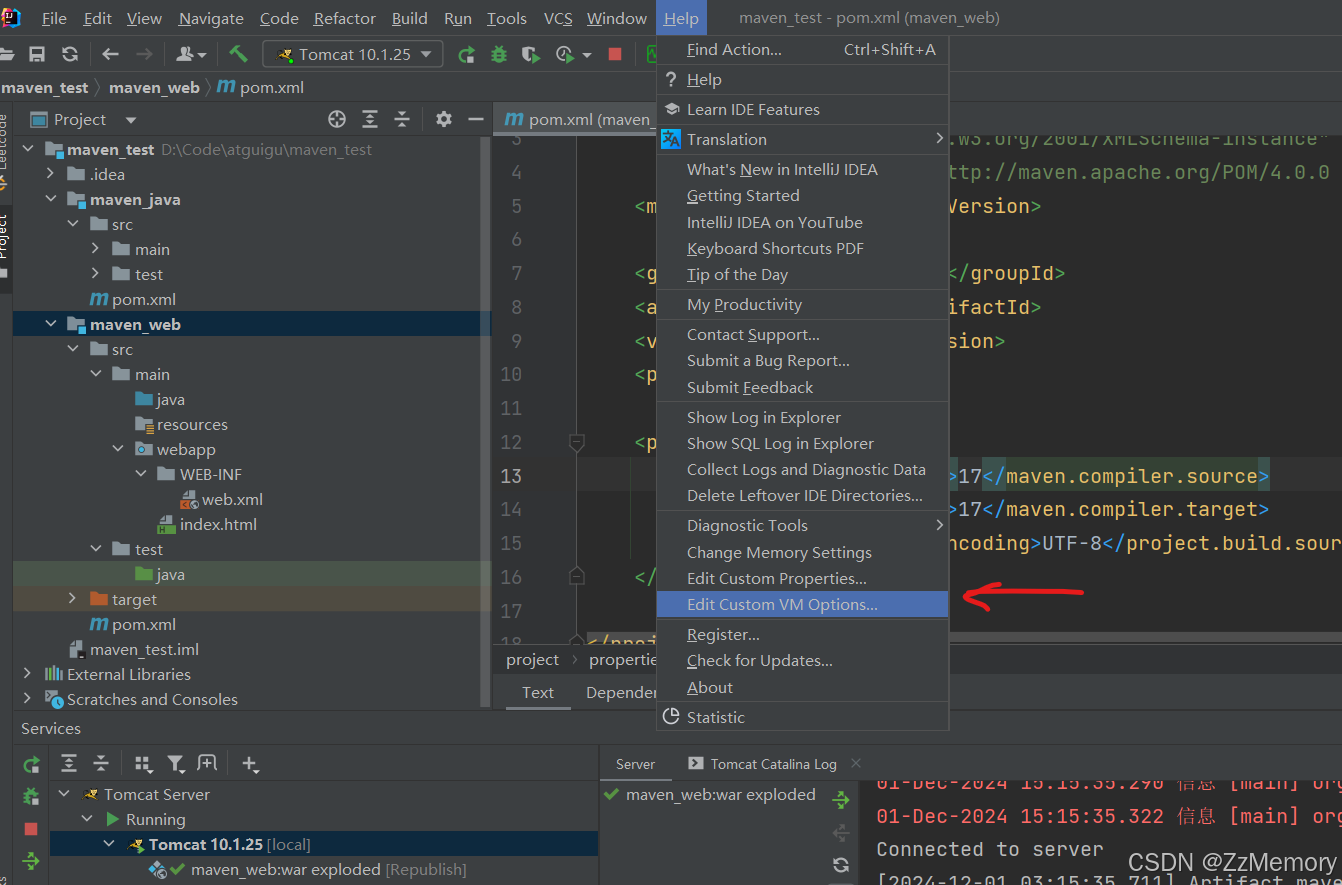Open the user profile dropdown in toolbar
The image size is (1342, 885).
click(x=191, y=54)
